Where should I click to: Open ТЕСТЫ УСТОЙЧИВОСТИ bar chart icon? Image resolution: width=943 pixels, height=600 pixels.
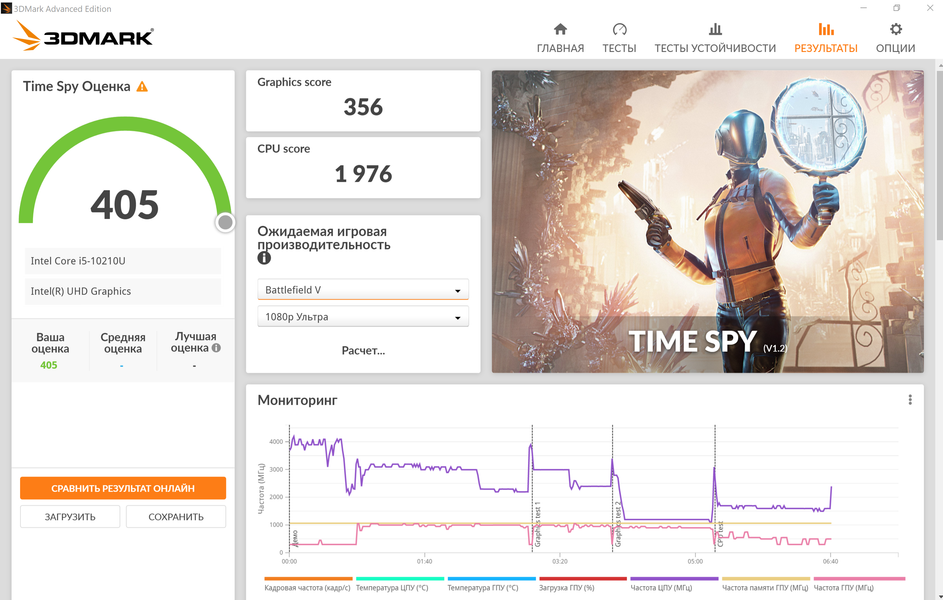tap(715, 30)
